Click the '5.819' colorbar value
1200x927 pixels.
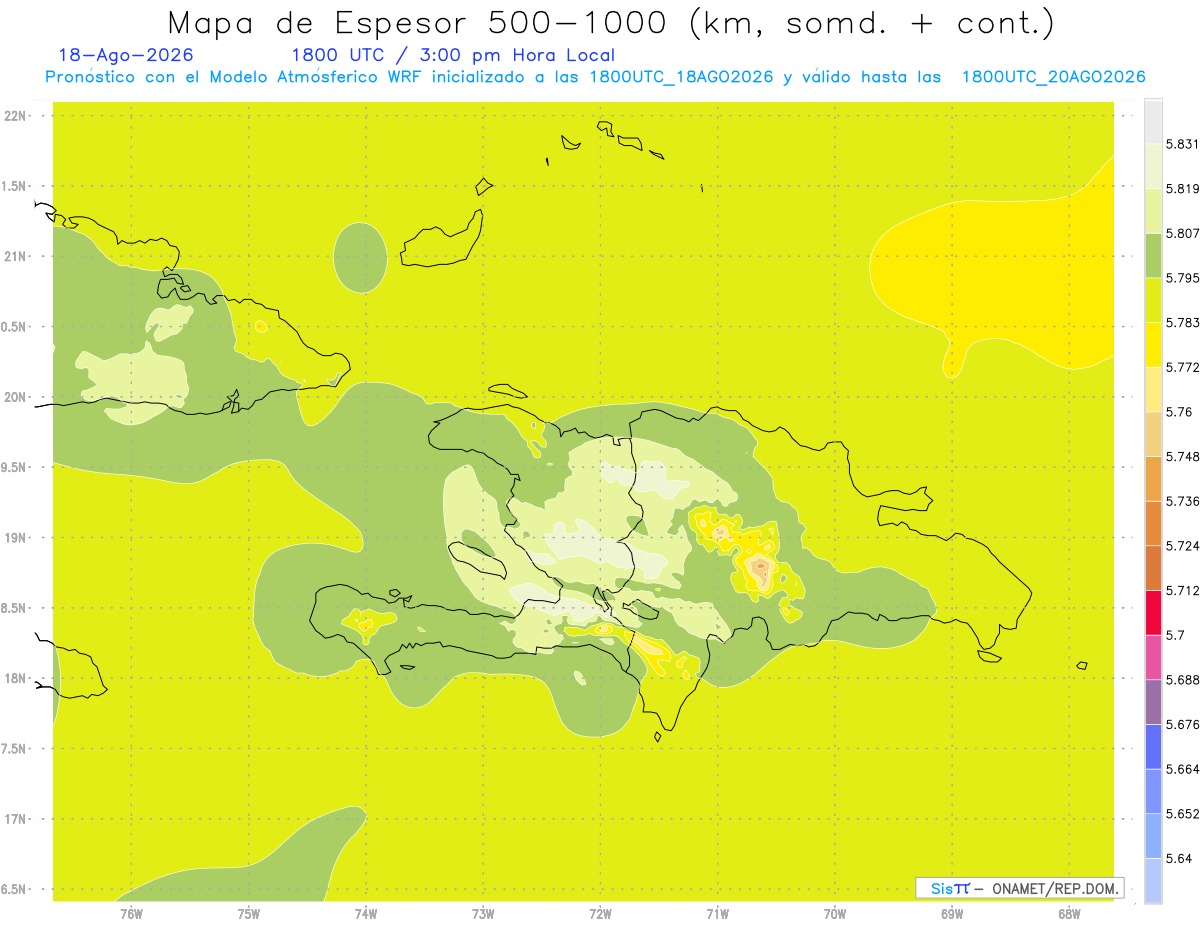[x=1183, y=189]
